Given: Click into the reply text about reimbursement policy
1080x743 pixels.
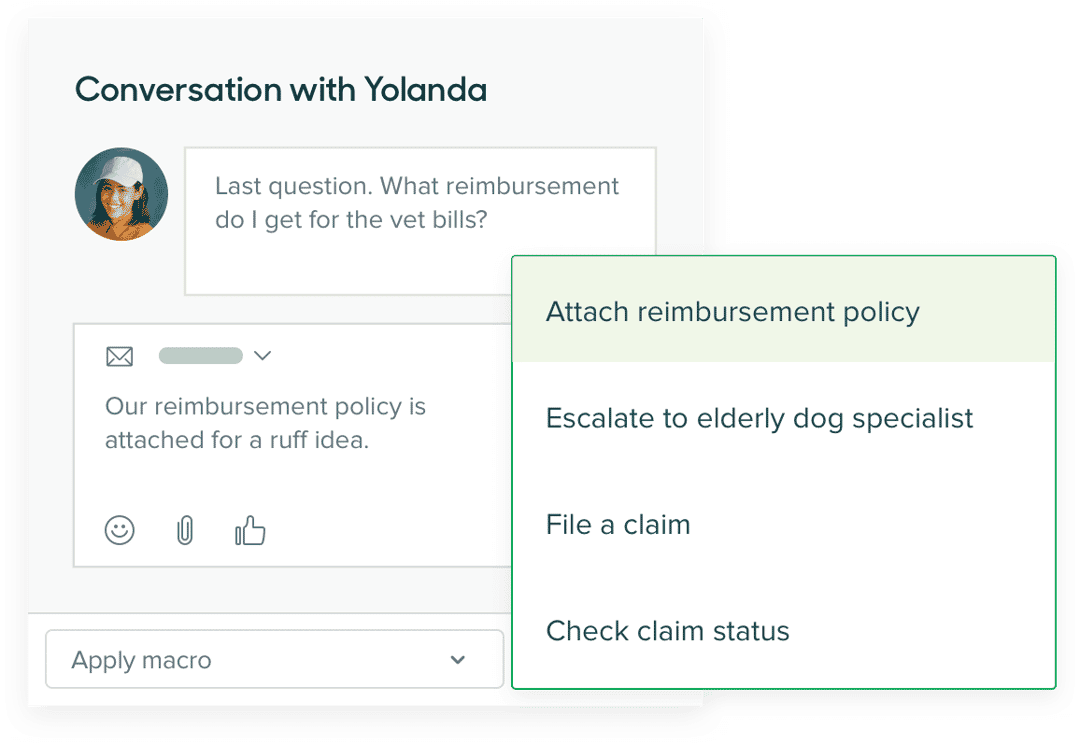Looking at the screenshot, I should (x=265, y=423).
